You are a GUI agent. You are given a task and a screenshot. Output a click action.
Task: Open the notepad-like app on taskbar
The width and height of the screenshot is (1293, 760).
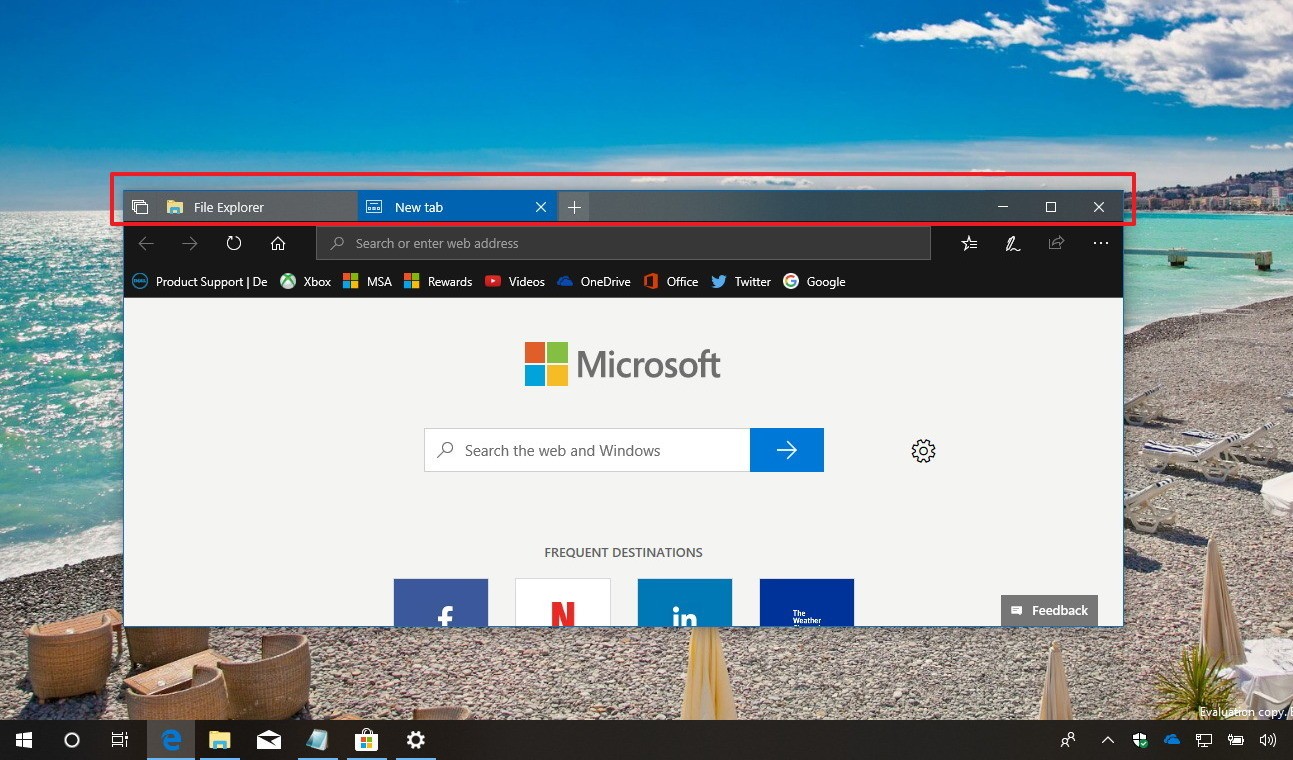tap(317, 740)
